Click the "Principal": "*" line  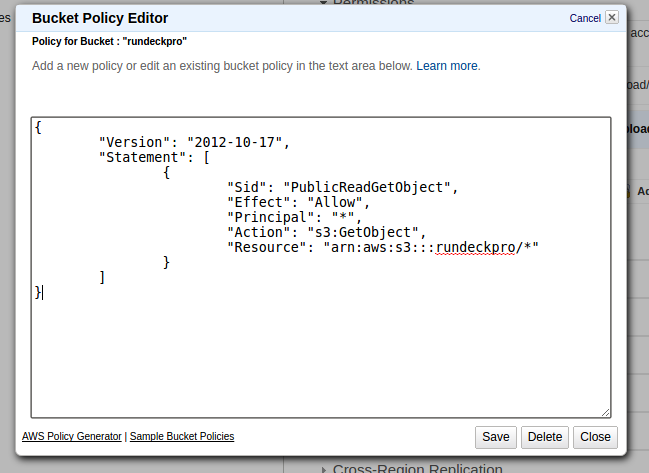pos(294,217)
